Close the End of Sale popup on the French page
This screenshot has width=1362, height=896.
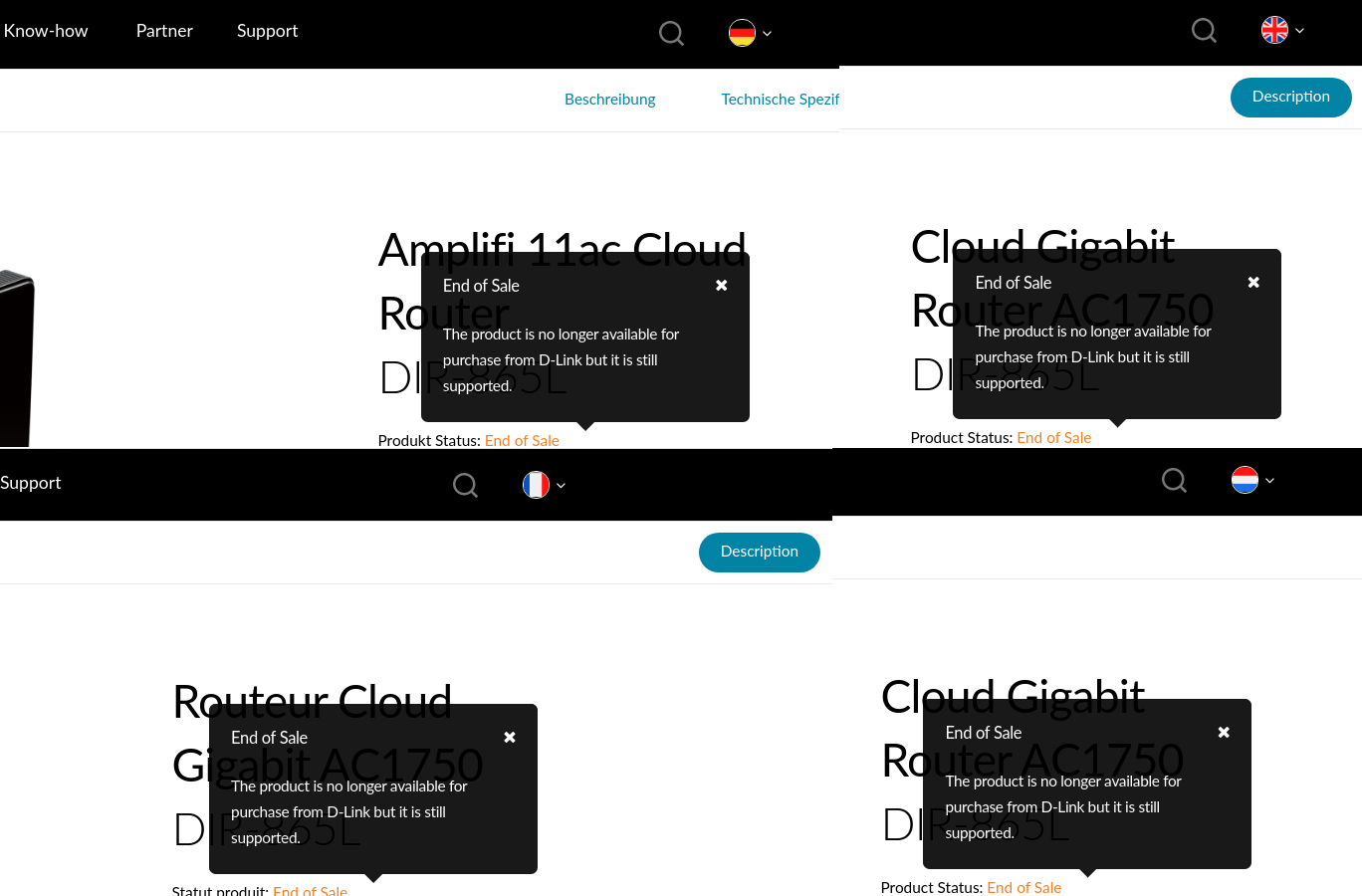point(510,738)
